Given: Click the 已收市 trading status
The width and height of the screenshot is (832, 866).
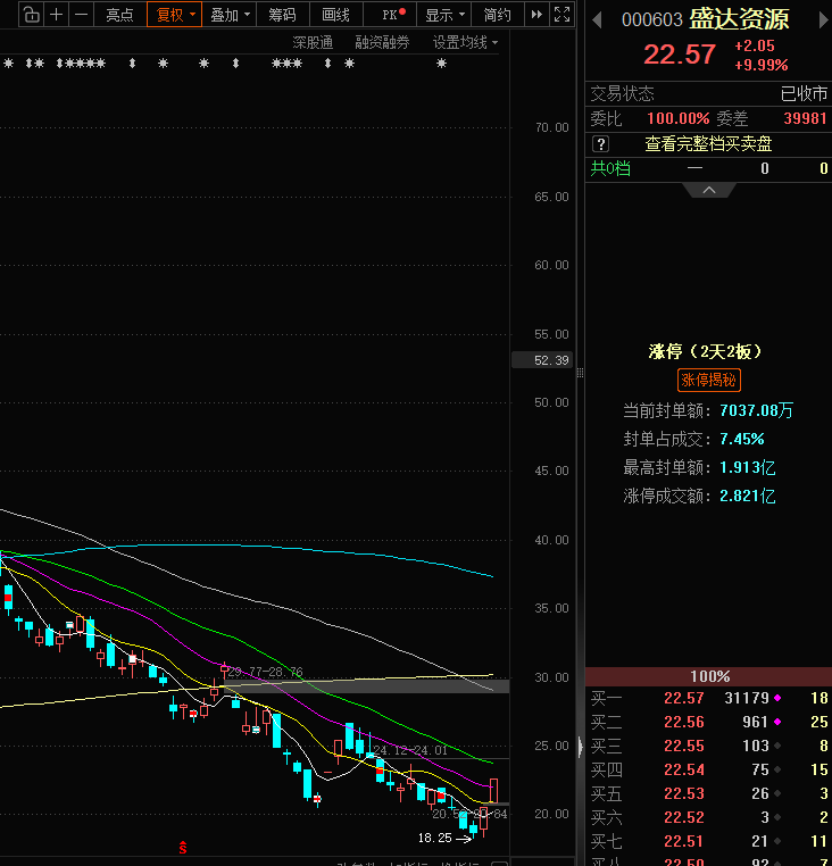Looking at the screenshot, I should [804, 93].
